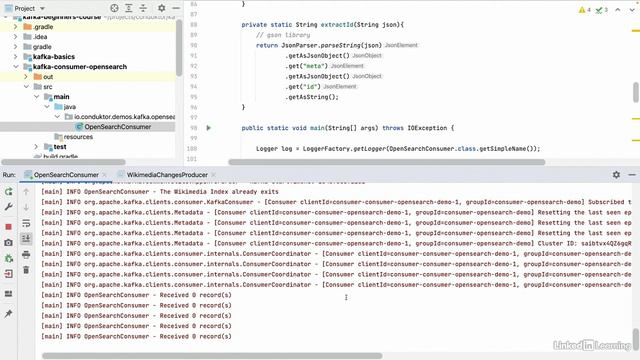Viewport: 640px width, 360px height.
Task: Close the OpenSearchConsumer run tab
Action: tap(105, 175)
